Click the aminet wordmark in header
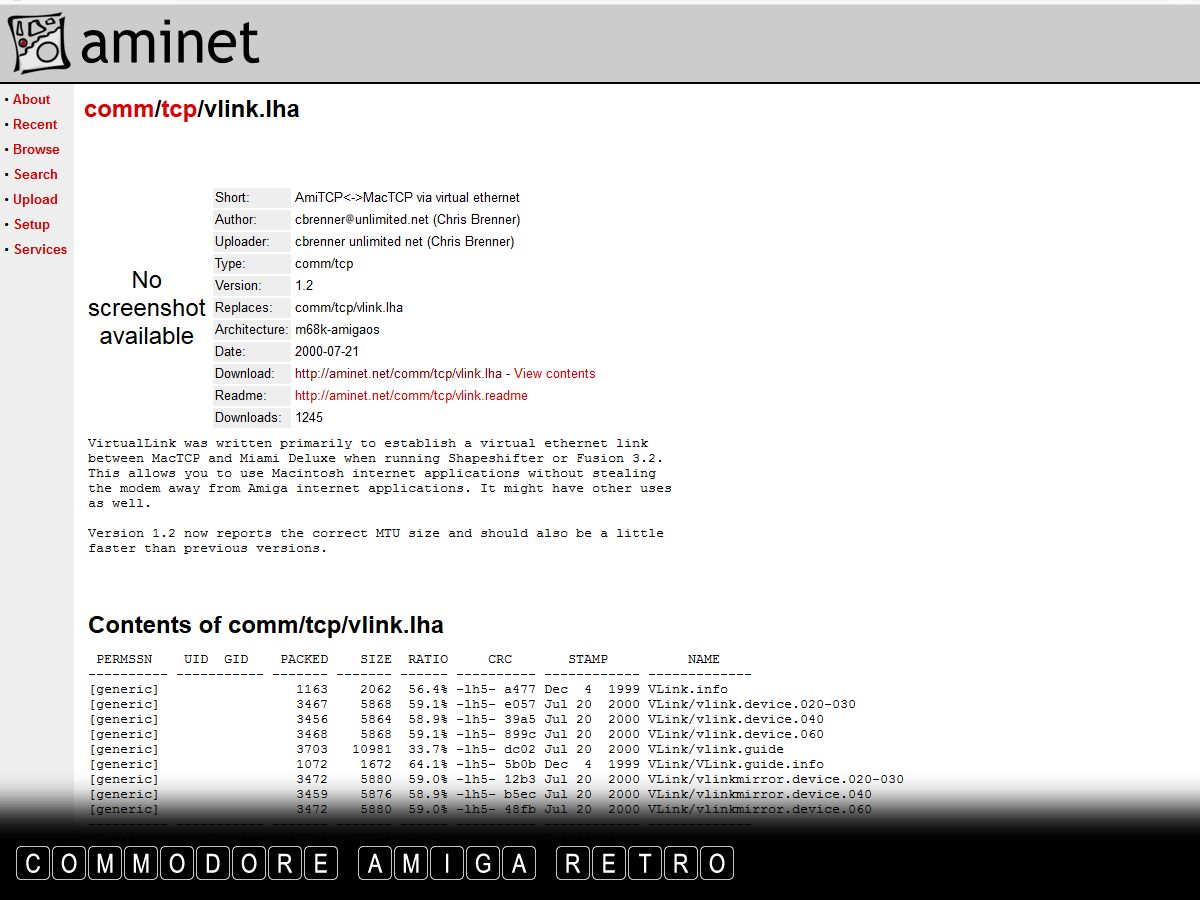This screenshot has width=1200, height=900. [169, 43]
